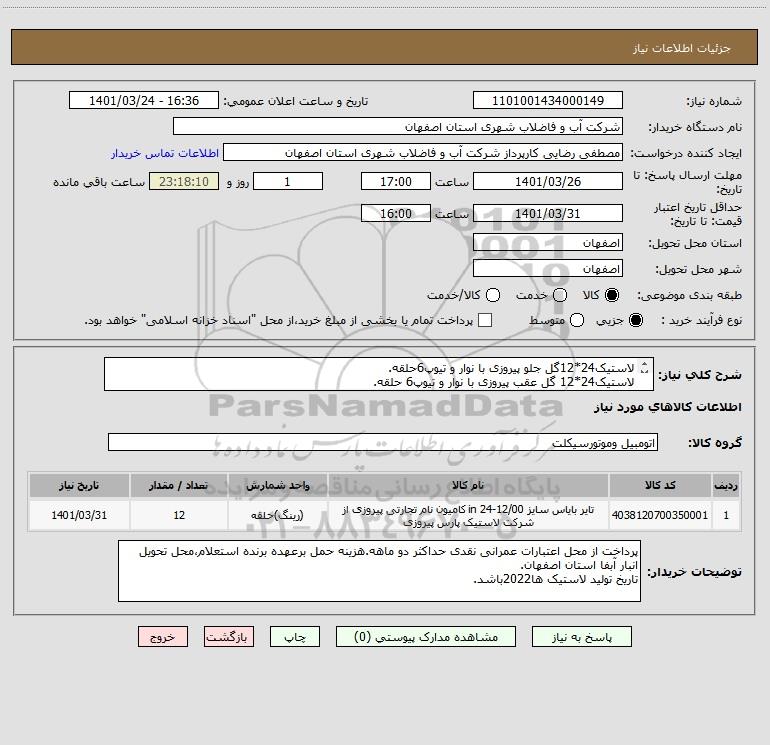This screenshot has width=770, height=745.
Task: Open مشاهده مدارک پیوستی (0) button
Action: click(x=426, y=637)
